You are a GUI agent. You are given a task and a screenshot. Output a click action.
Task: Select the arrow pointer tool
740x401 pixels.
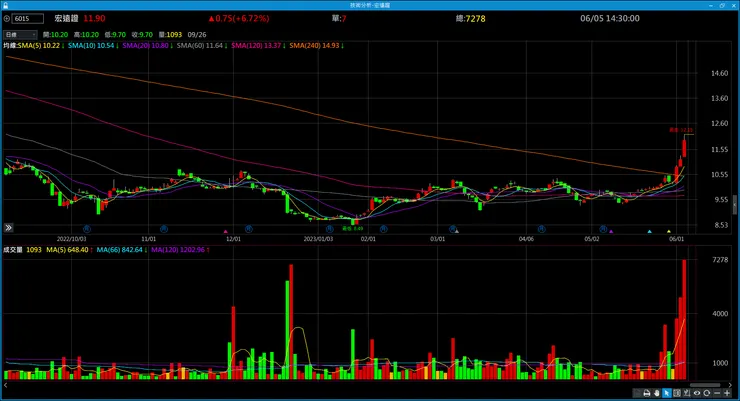pos(667,393)
